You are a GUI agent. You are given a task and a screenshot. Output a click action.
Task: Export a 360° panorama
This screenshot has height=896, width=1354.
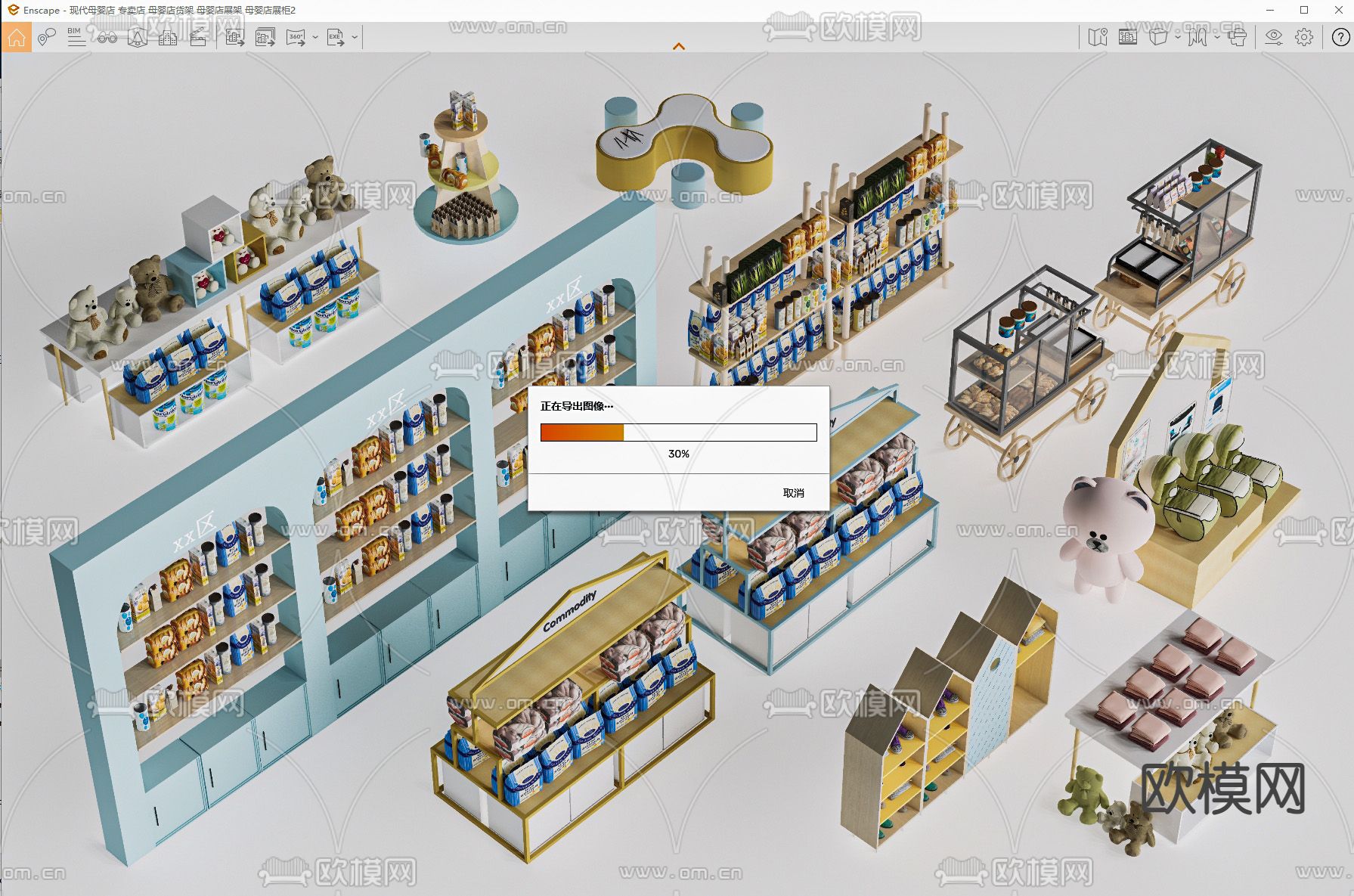coord(296,37)
